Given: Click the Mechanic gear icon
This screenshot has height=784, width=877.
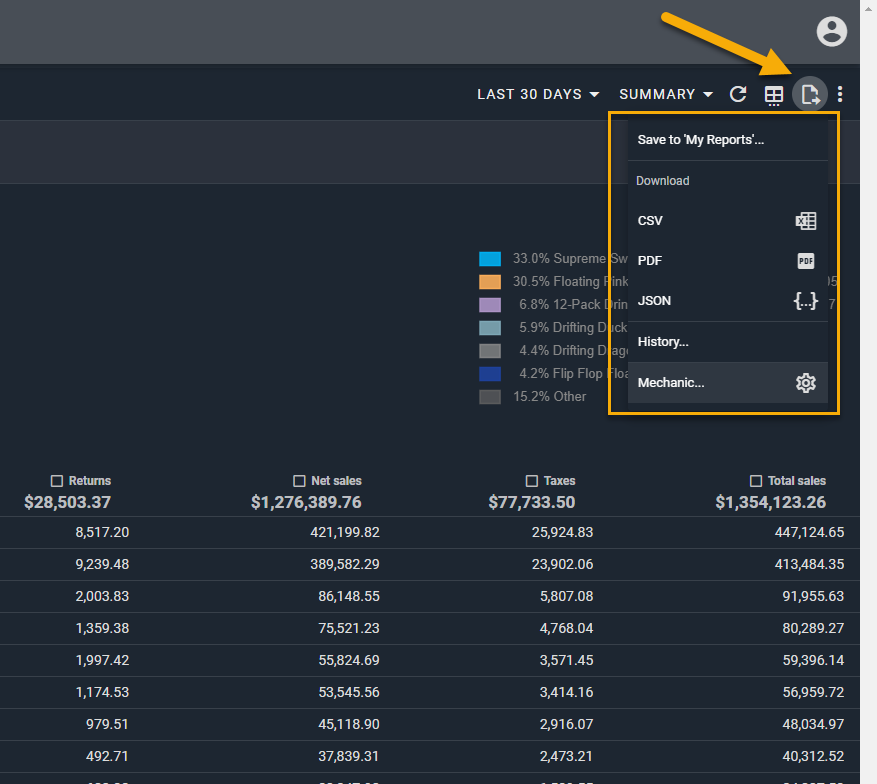Looking at the screenshot, I should 805,383.
